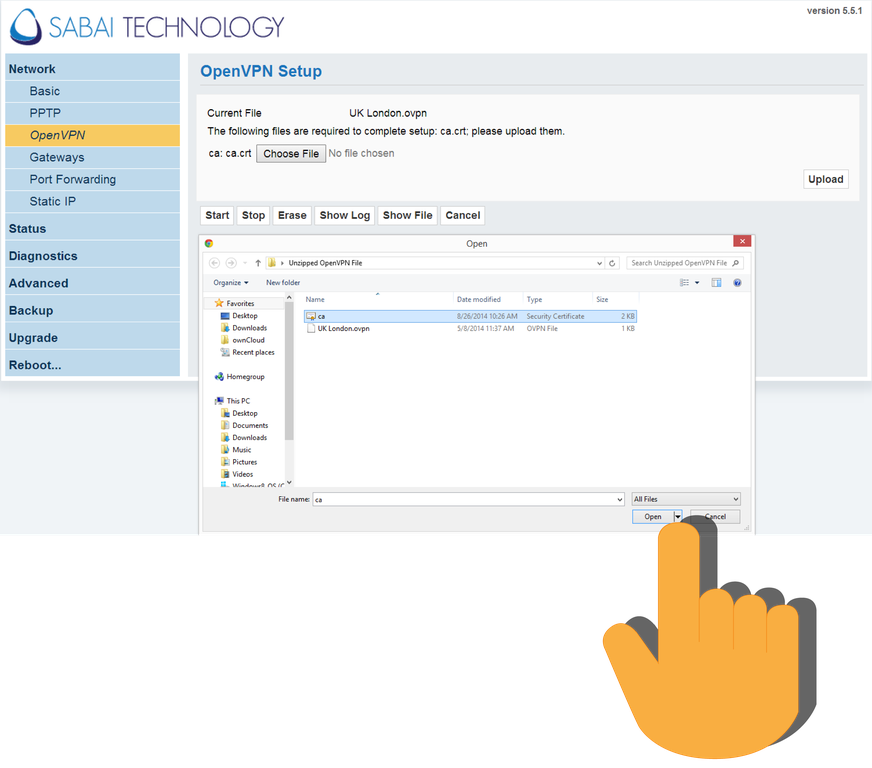
Task: Click the Show Log button
Action: click(x=345, y=215)
